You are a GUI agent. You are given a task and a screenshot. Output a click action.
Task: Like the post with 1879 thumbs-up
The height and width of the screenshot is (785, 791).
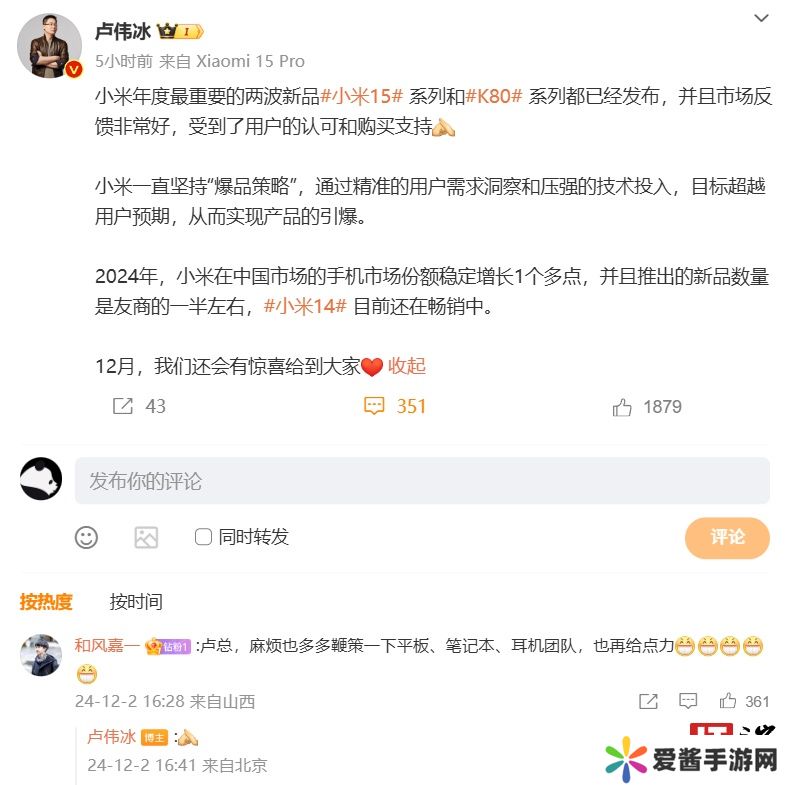(622, 407)
